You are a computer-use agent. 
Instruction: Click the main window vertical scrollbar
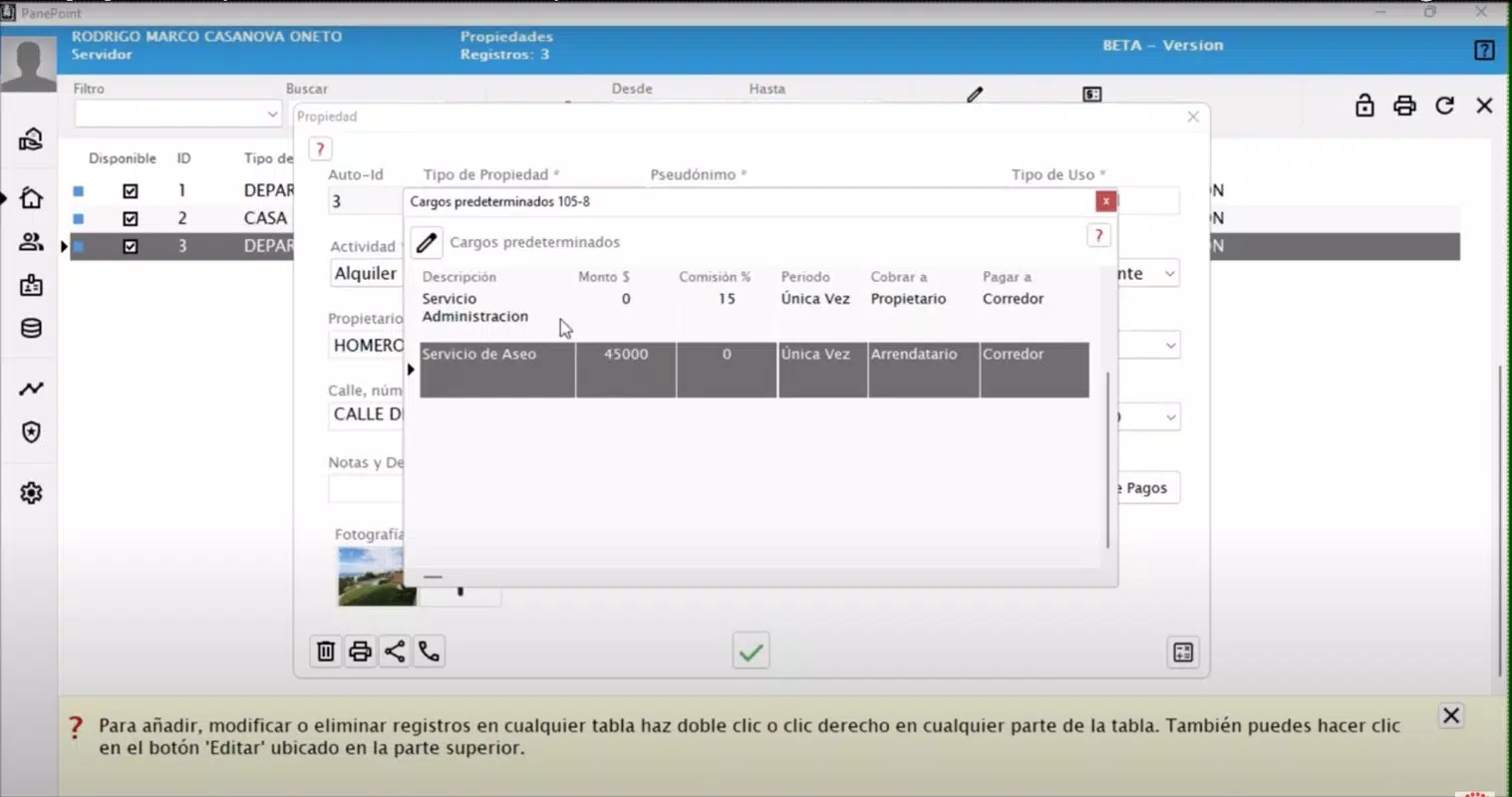[x=1501, y=521]
